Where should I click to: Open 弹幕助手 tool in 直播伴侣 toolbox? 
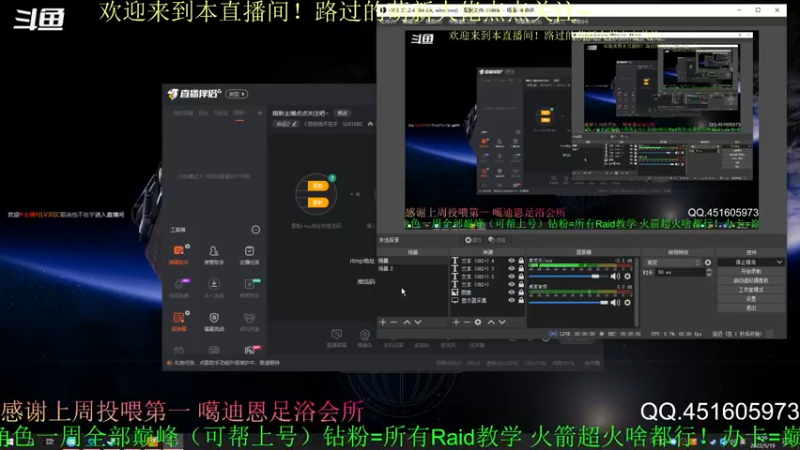179,254
